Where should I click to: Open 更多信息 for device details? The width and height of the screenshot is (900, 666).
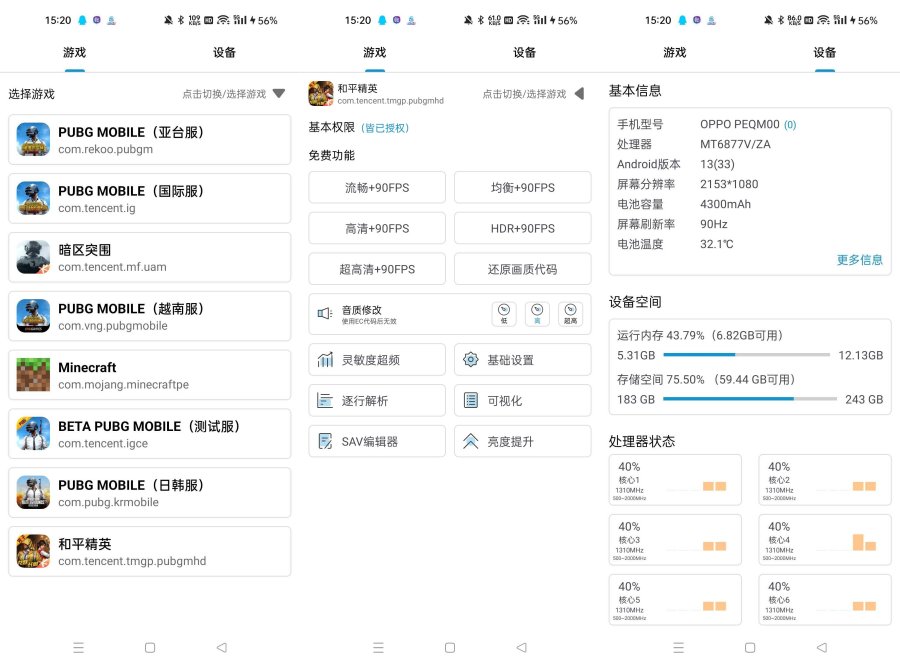[x=859, y=260]
